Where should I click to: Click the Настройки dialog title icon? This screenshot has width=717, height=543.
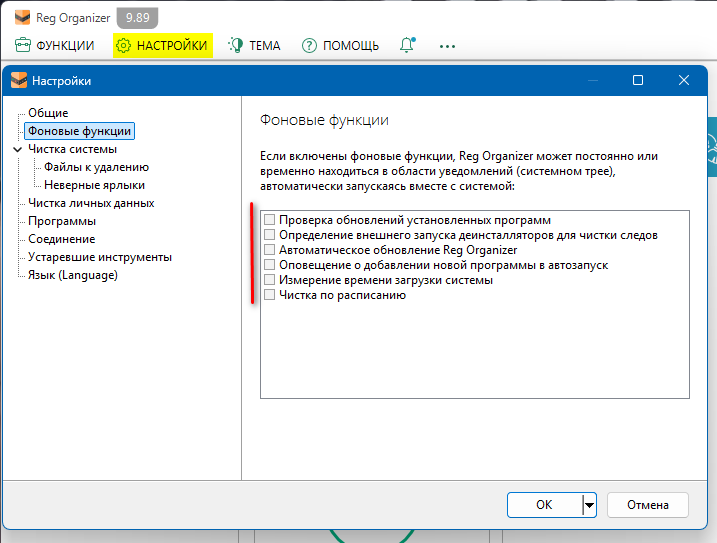[18, 81]
